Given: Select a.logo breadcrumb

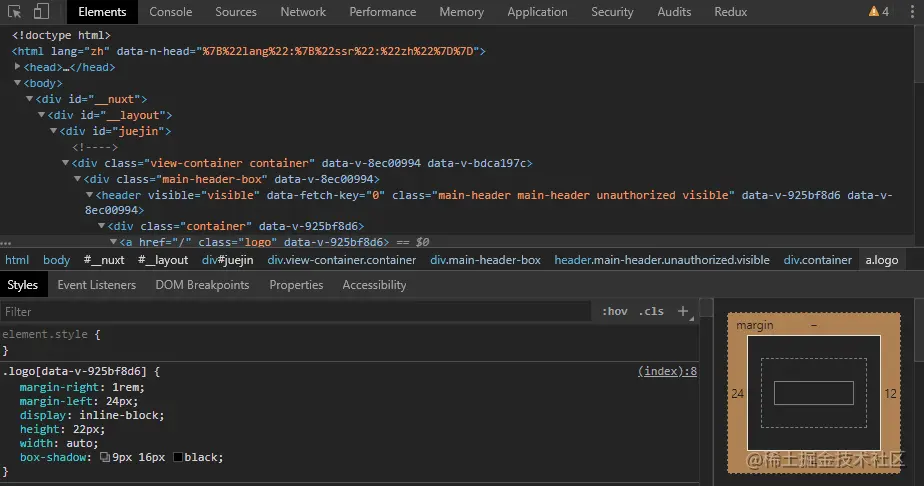Looking at the screenshot, I should (x=882, y=260).
